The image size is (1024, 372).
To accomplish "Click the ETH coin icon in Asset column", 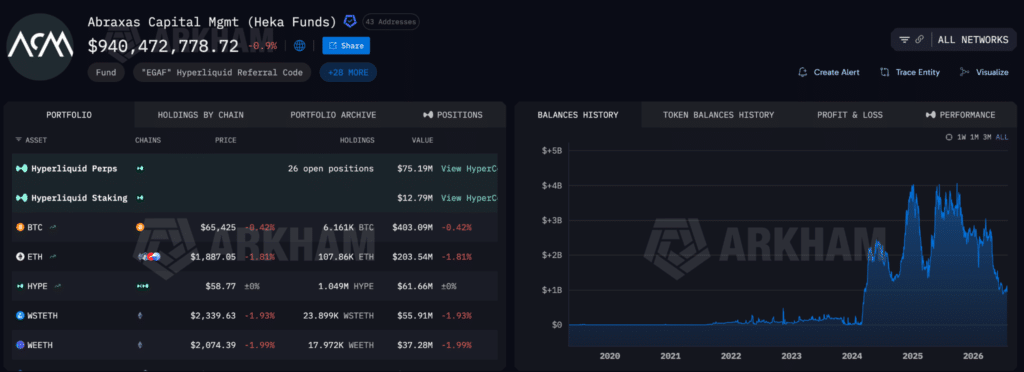I will (20, 256).
